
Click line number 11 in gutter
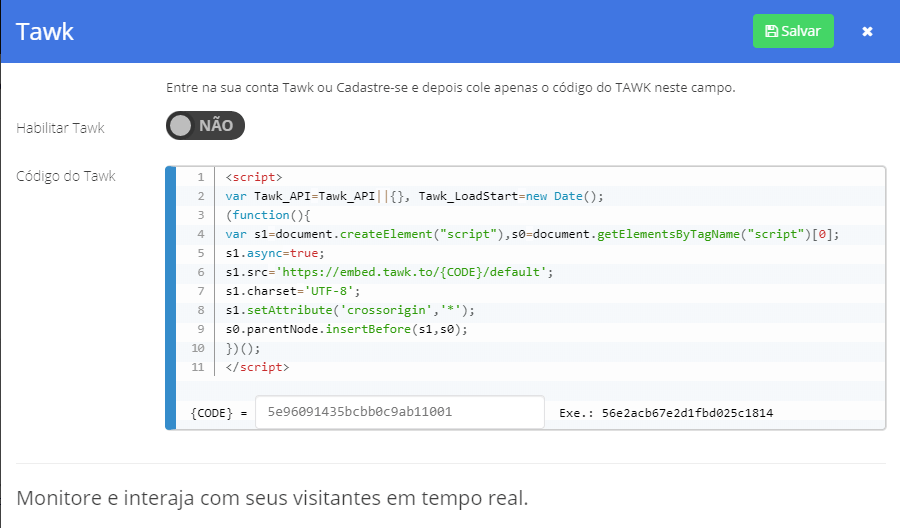(x=197, y=367)
